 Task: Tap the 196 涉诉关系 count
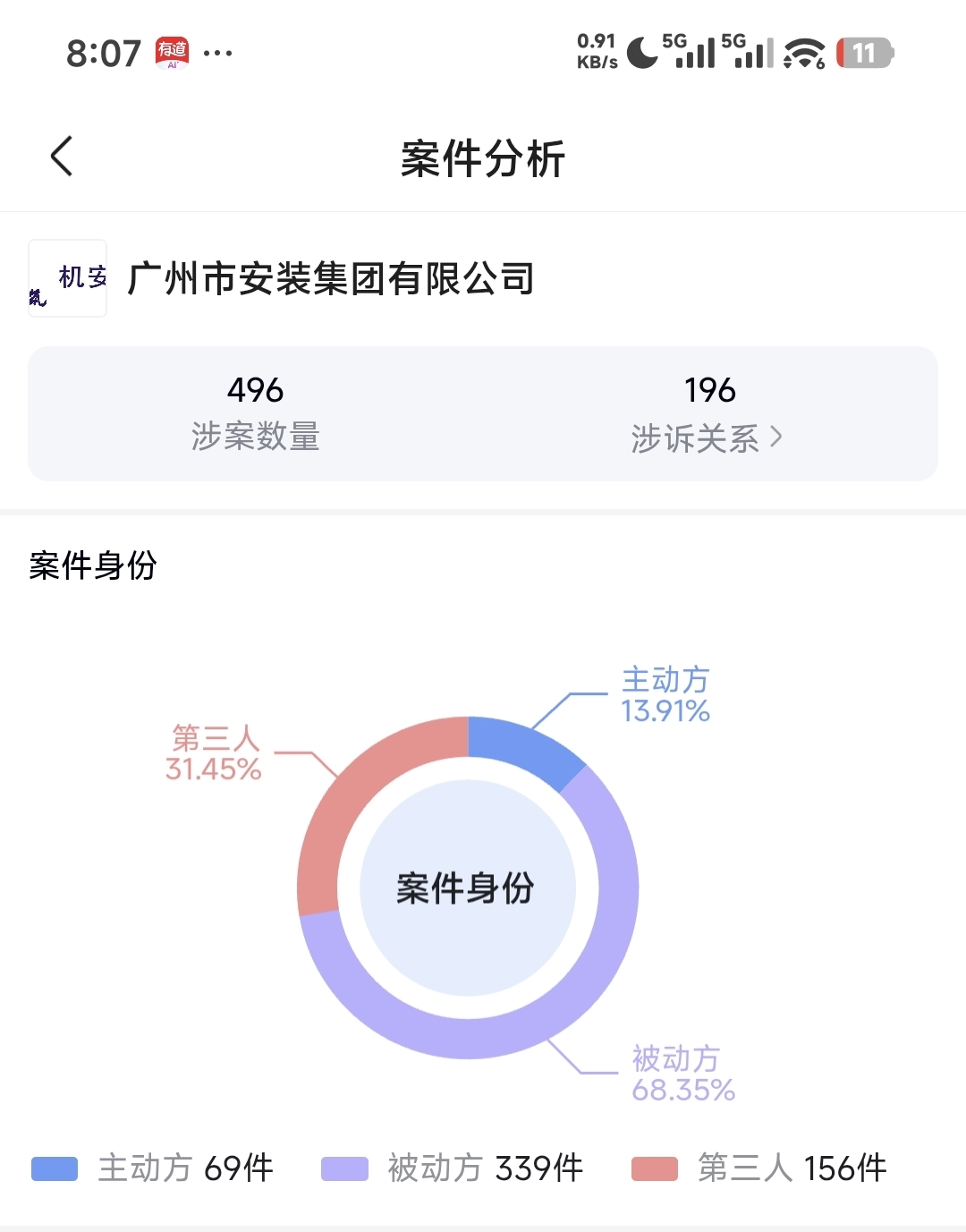[709, 390]
